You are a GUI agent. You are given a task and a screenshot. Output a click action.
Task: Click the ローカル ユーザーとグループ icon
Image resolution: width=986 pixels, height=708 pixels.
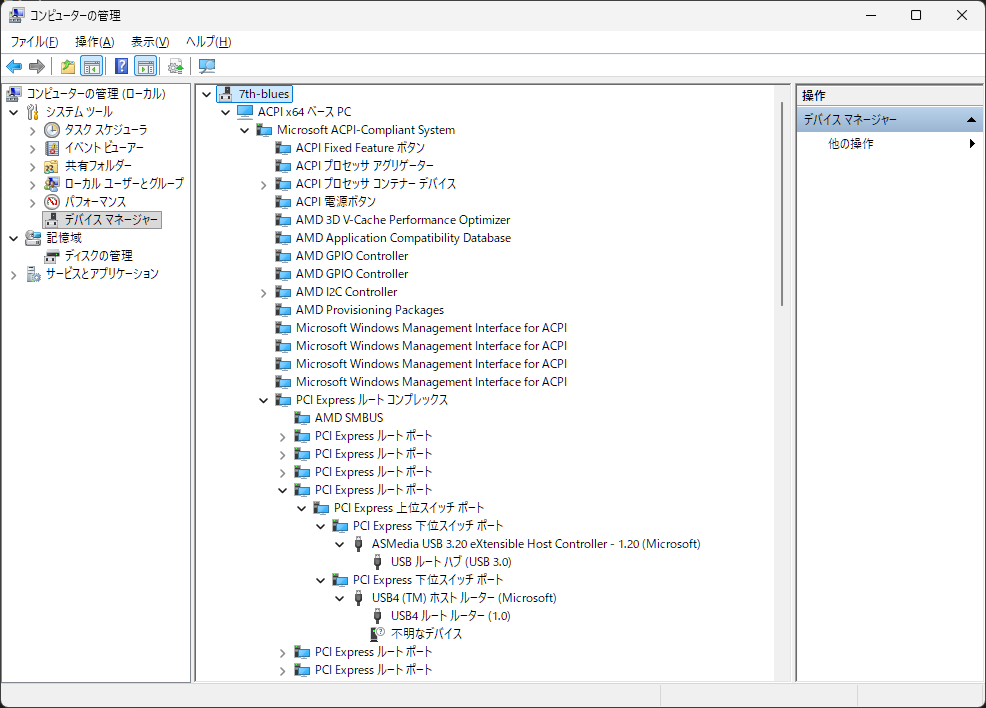click(52, 184)
